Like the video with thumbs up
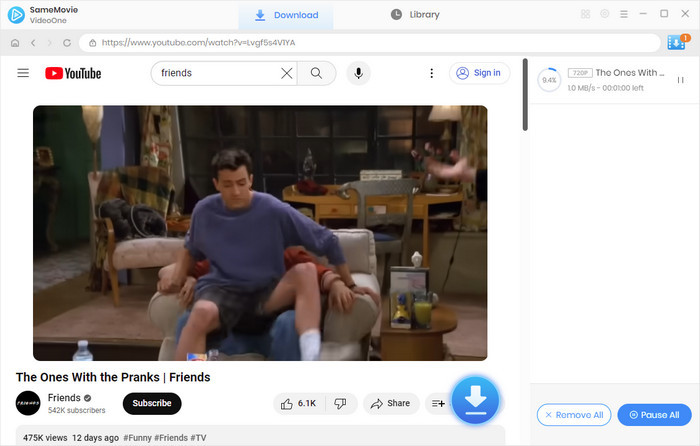The width and height of the screenshot is (700, 446). pyautogui.click(x=299, y=404)
